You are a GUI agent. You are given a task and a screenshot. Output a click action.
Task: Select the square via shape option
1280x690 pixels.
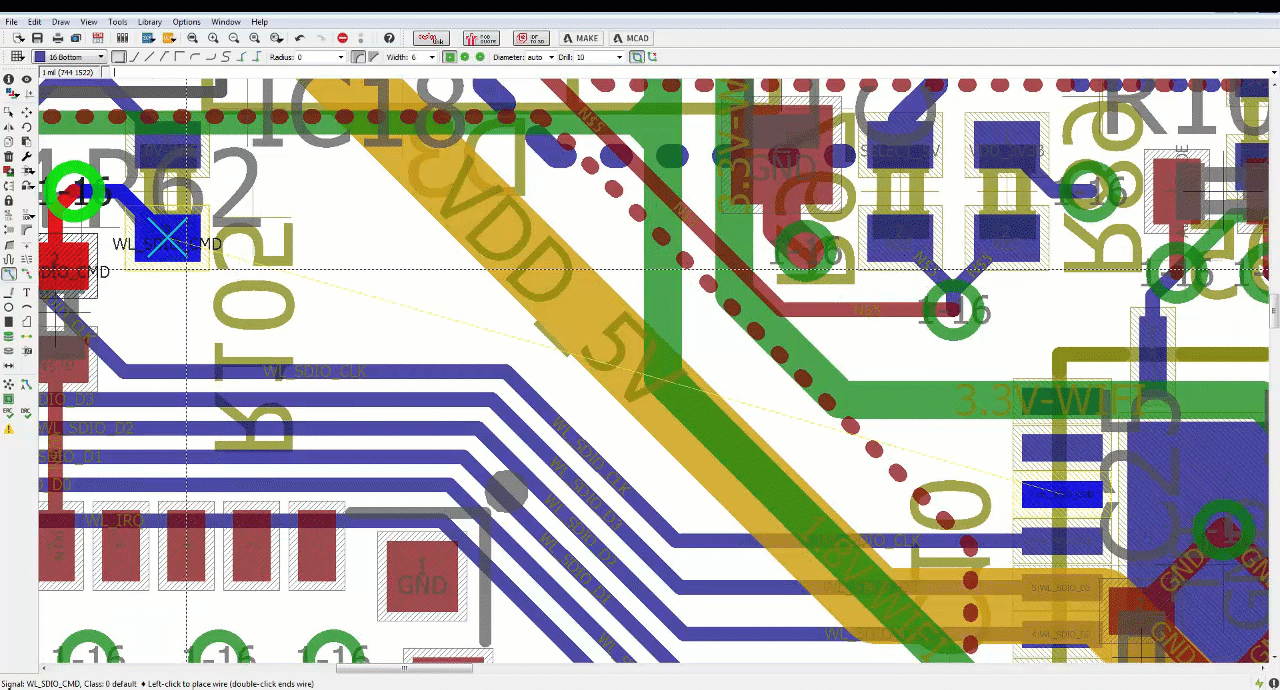(450, 57)
